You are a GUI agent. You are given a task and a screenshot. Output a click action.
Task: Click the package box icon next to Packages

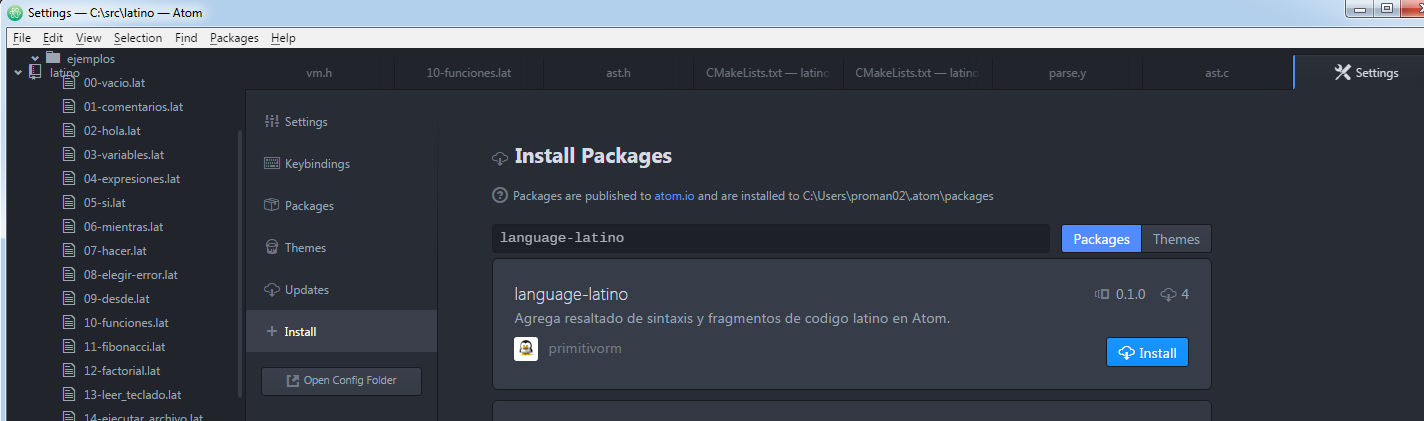tap(271, 205)
